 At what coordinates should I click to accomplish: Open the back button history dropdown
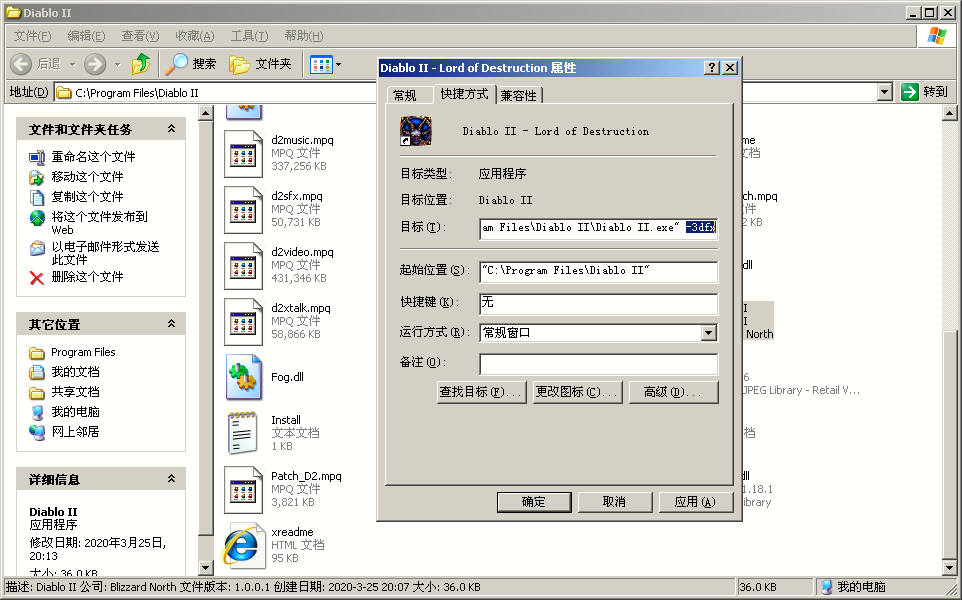tap(72, 64)
